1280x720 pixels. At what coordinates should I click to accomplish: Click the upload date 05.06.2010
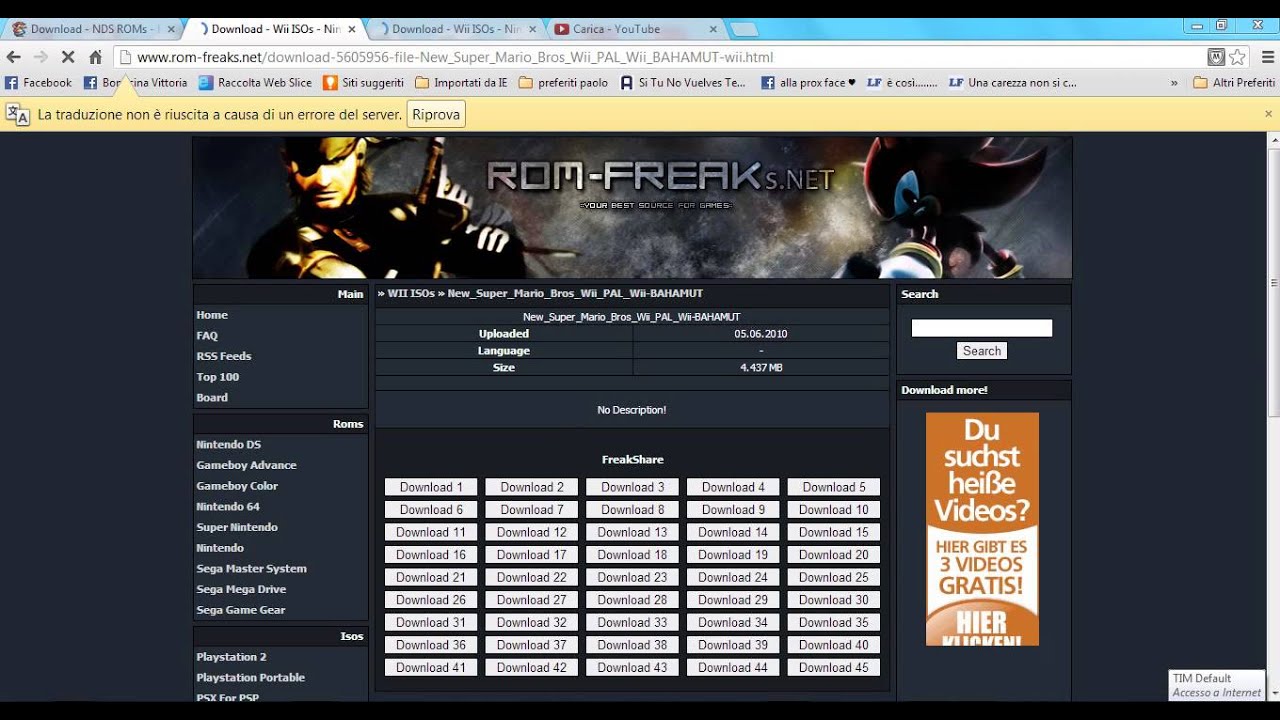(x=761, y=334)
